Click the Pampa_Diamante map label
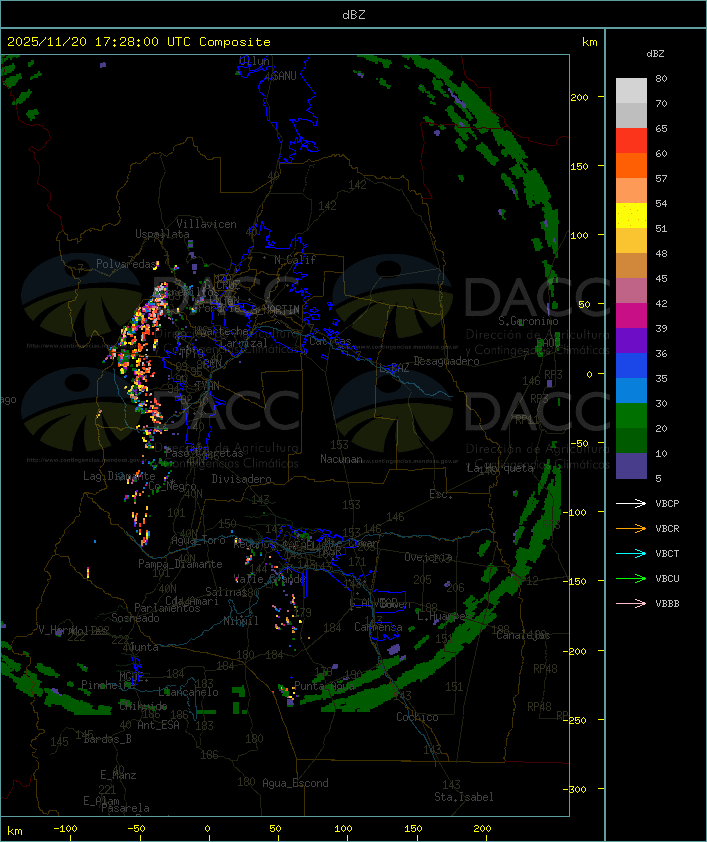Image resolution: width=707 pixels, height=842 pixels. 180,564
